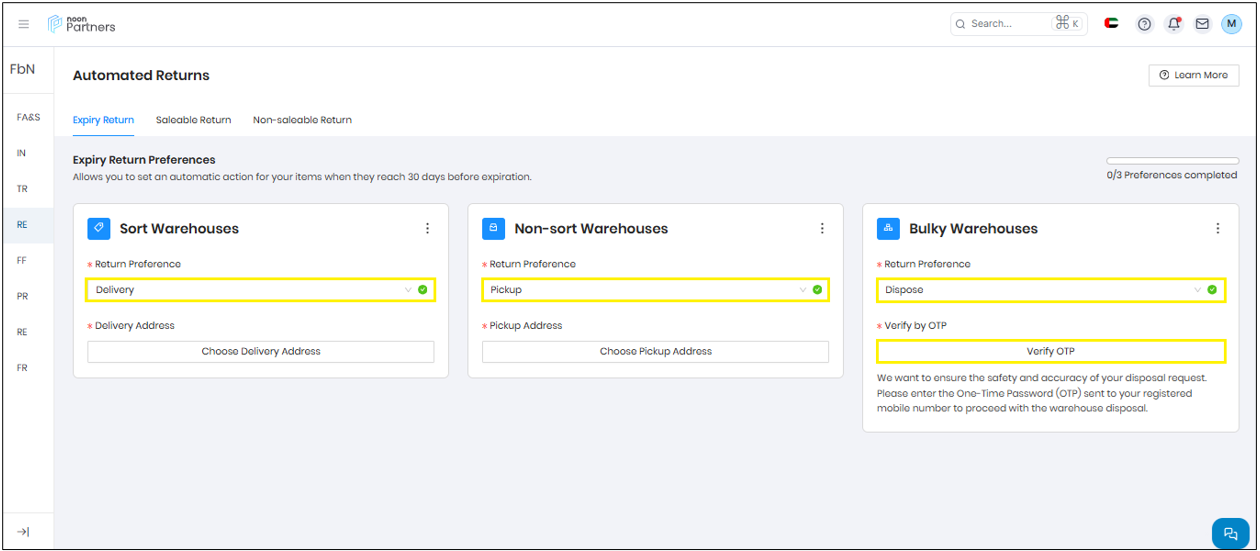
Task: Open the chat support bubble
Action: coord(1230,534)
